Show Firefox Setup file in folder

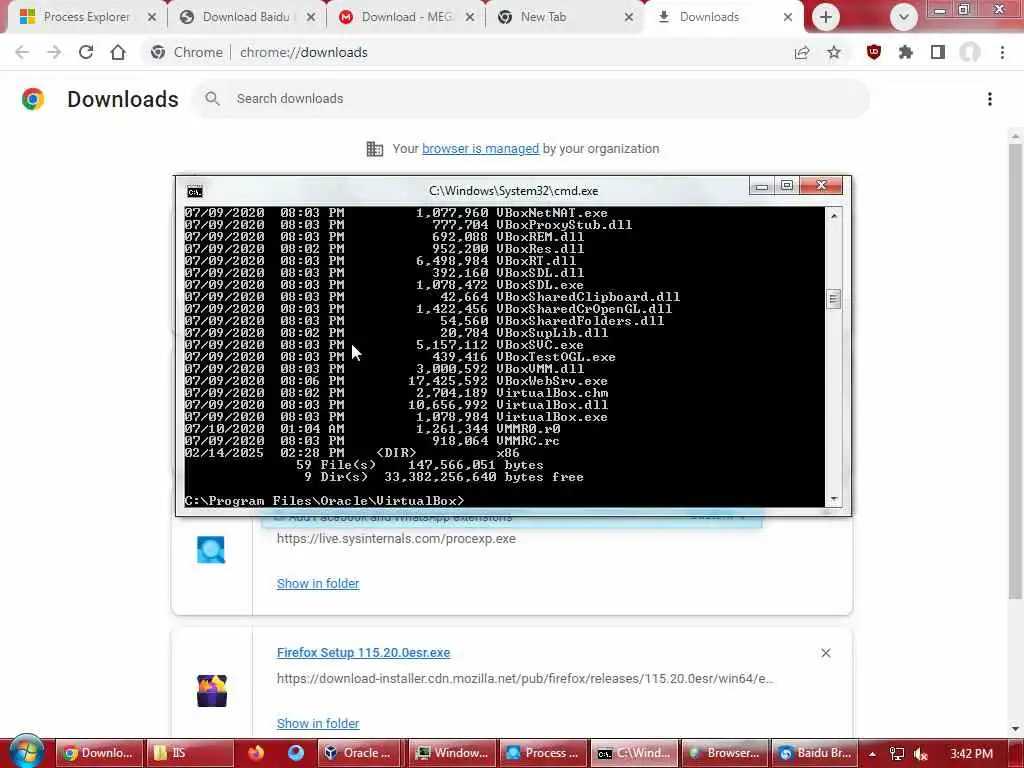[318, 724]
